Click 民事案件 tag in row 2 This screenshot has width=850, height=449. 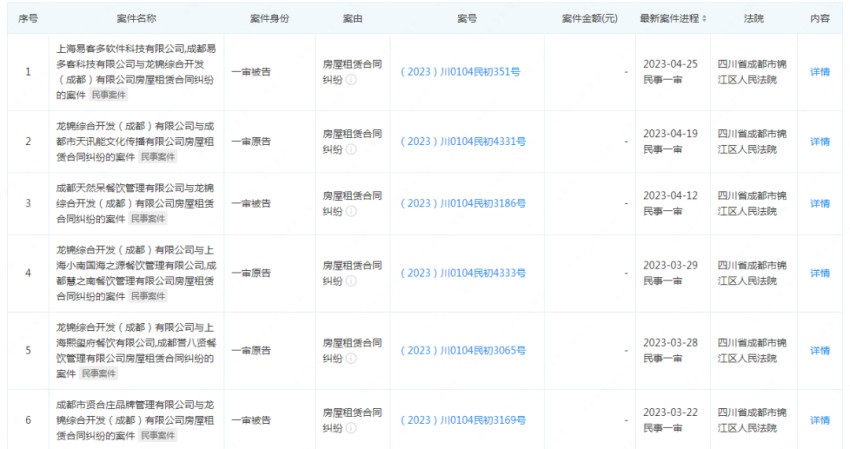point(157,157)
